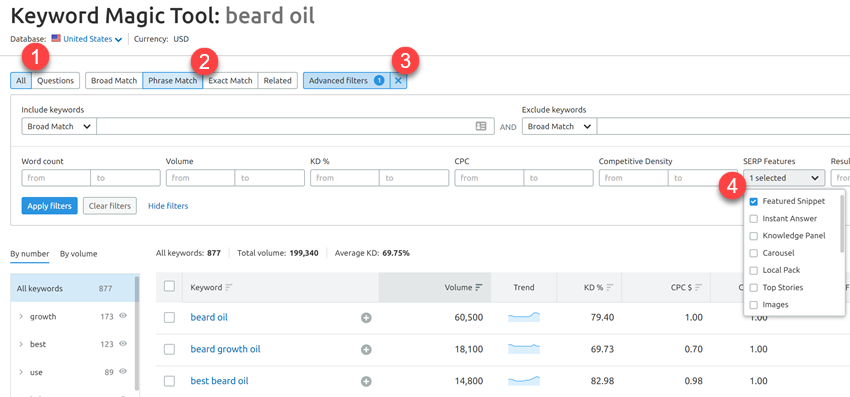
Task: Click Hide filters link
Action: point(168,206)
